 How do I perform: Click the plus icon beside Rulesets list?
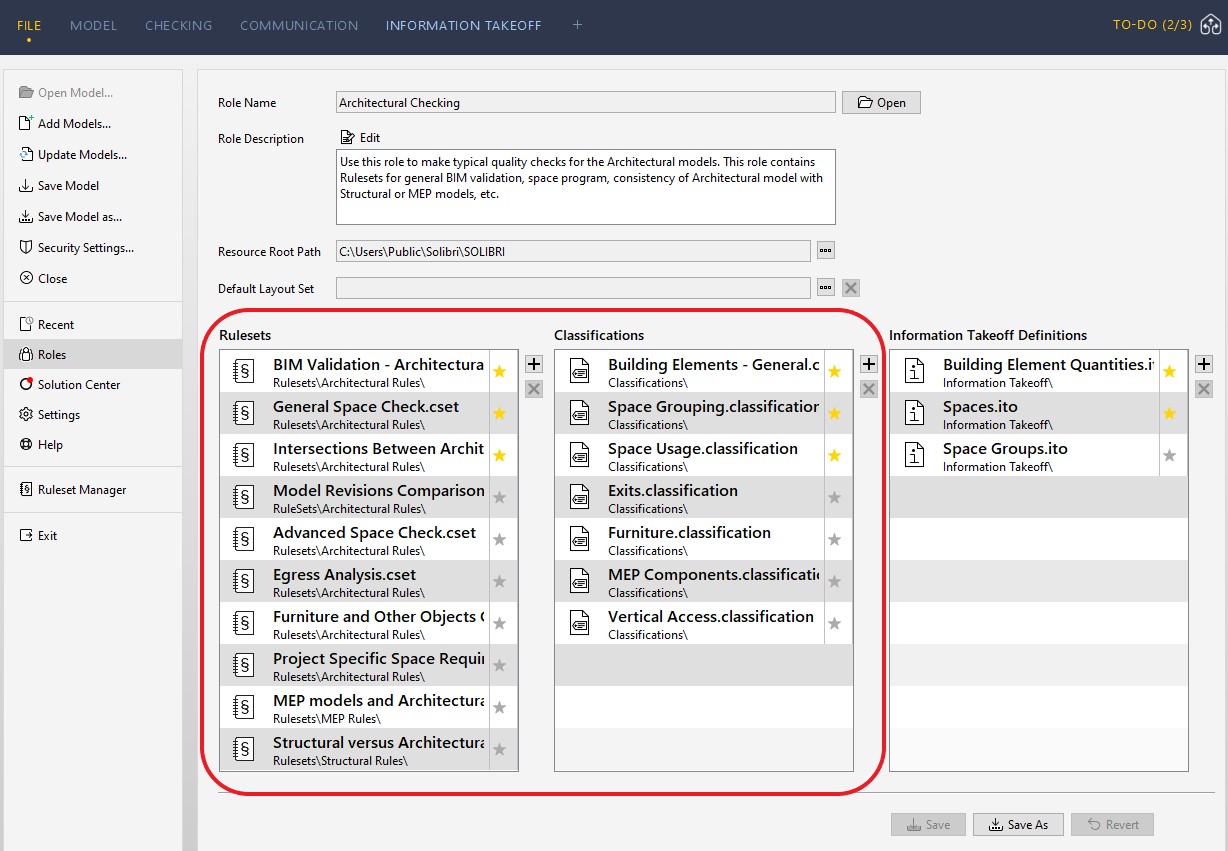(x=534, y=364)
